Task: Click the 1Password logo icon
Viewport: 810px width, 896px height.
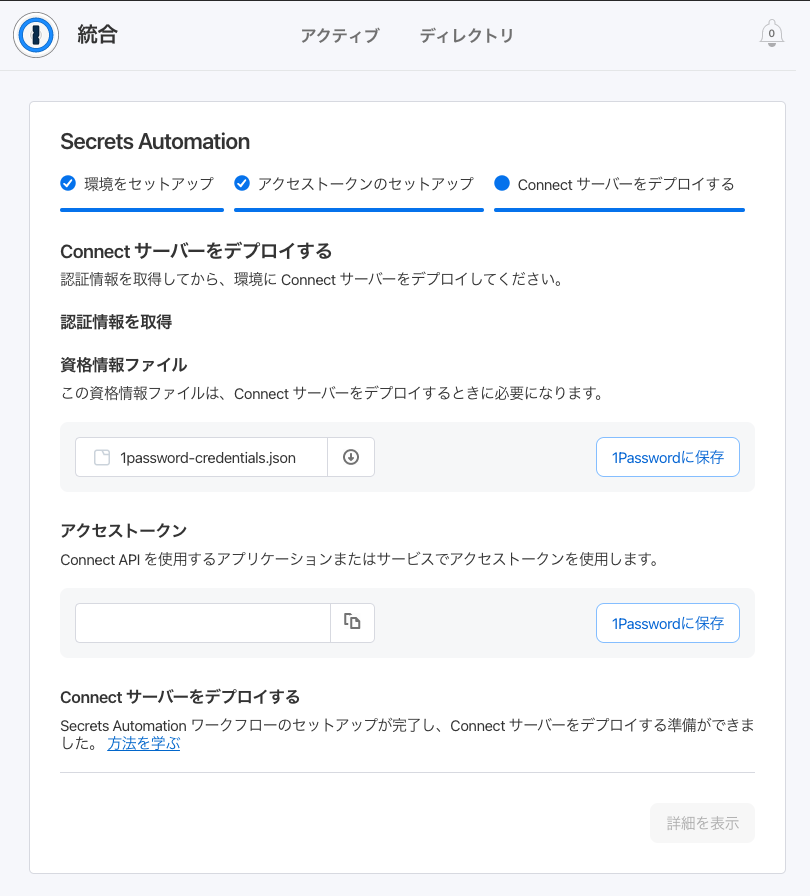Action: point(36,35)
